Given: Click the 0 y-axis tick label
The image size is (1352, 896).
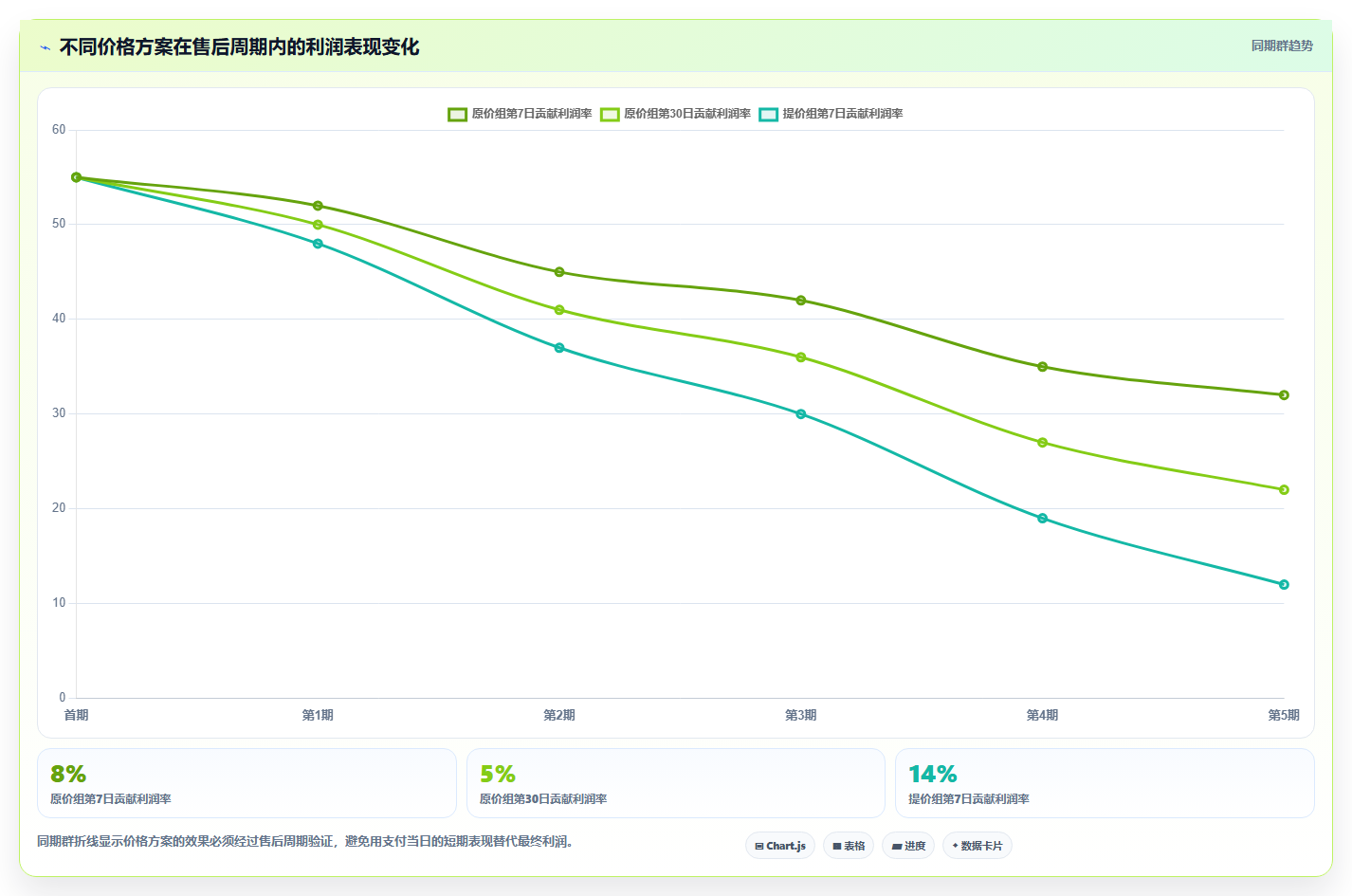Looking at the screenshot, I should (x=63, y=698).
